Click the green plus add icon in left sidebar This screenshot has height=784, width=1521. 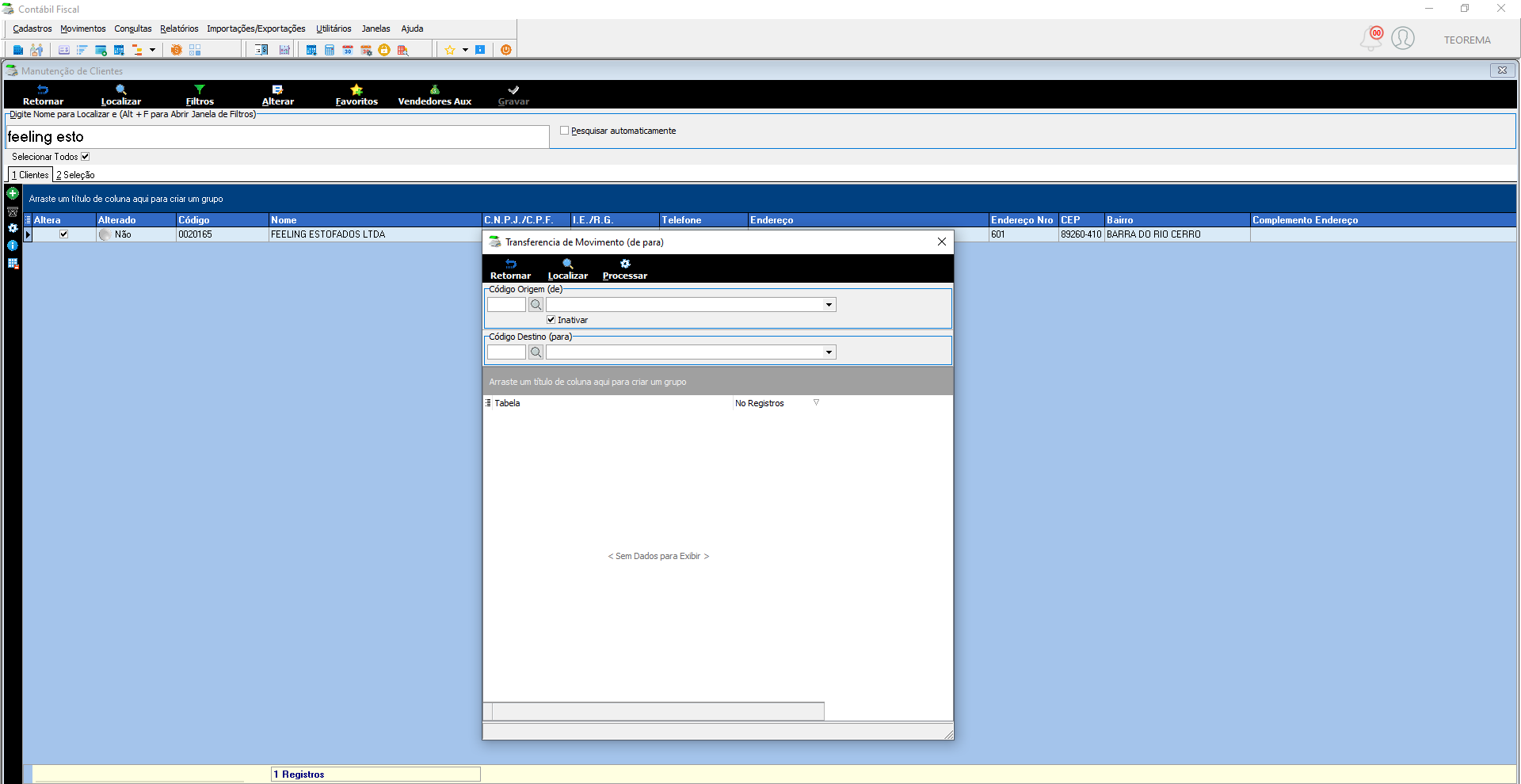[x=13, y=193]
